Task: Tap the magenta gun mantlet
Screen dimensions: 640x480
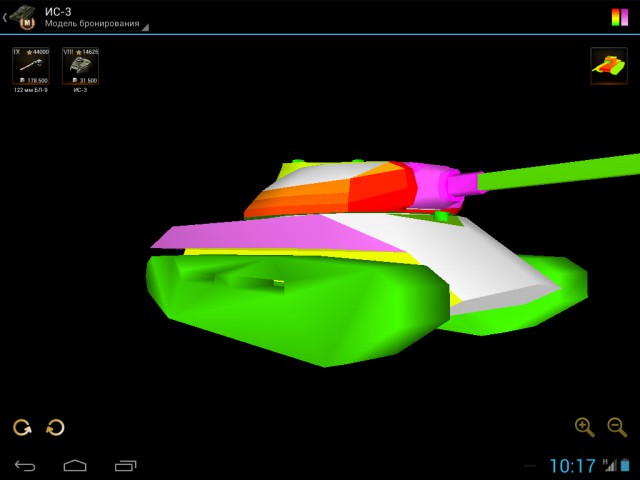Action: 439,184
